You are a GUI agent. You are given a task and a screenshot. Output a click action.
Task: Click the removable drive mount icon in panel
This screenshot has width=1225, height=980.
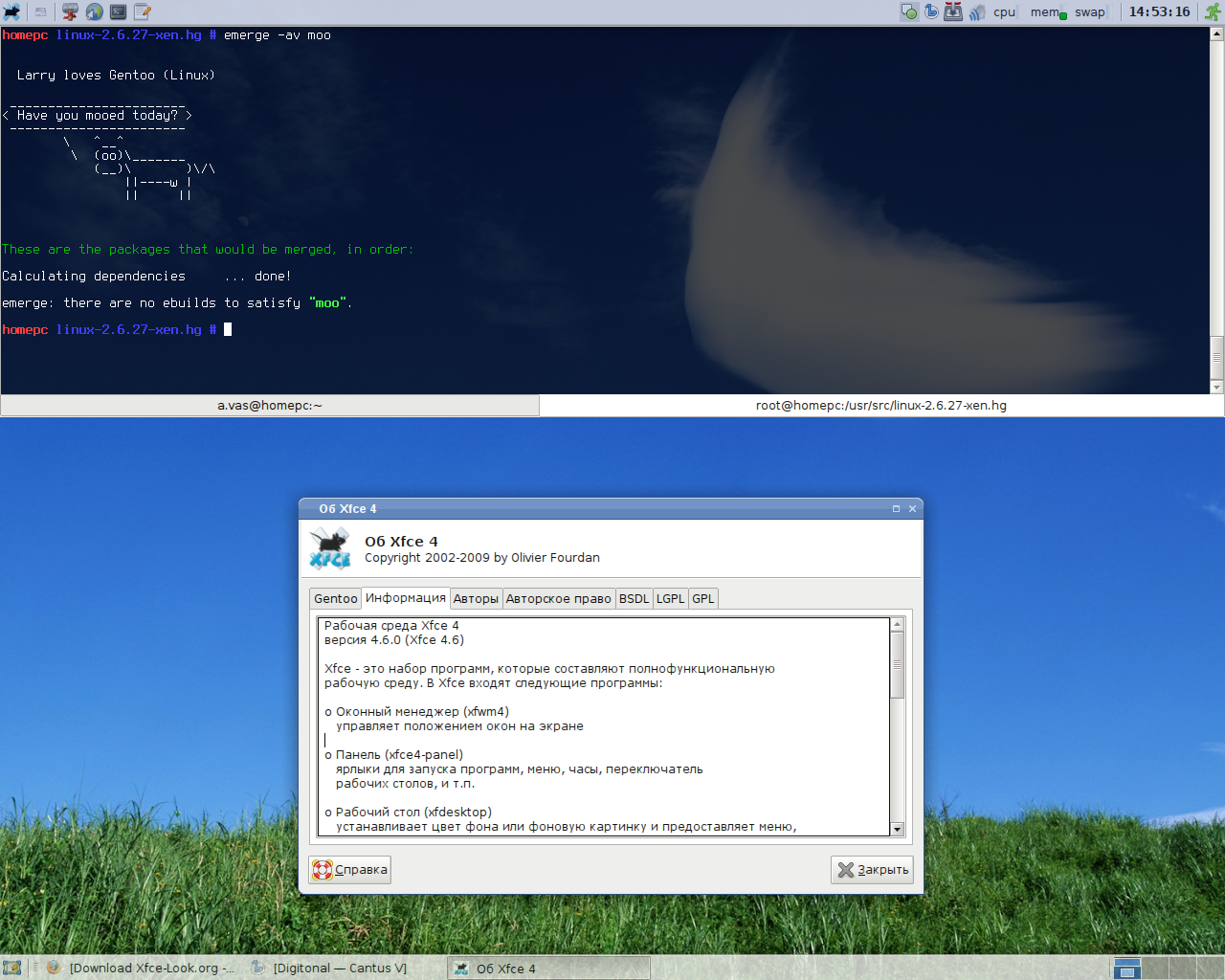point(40,11)
